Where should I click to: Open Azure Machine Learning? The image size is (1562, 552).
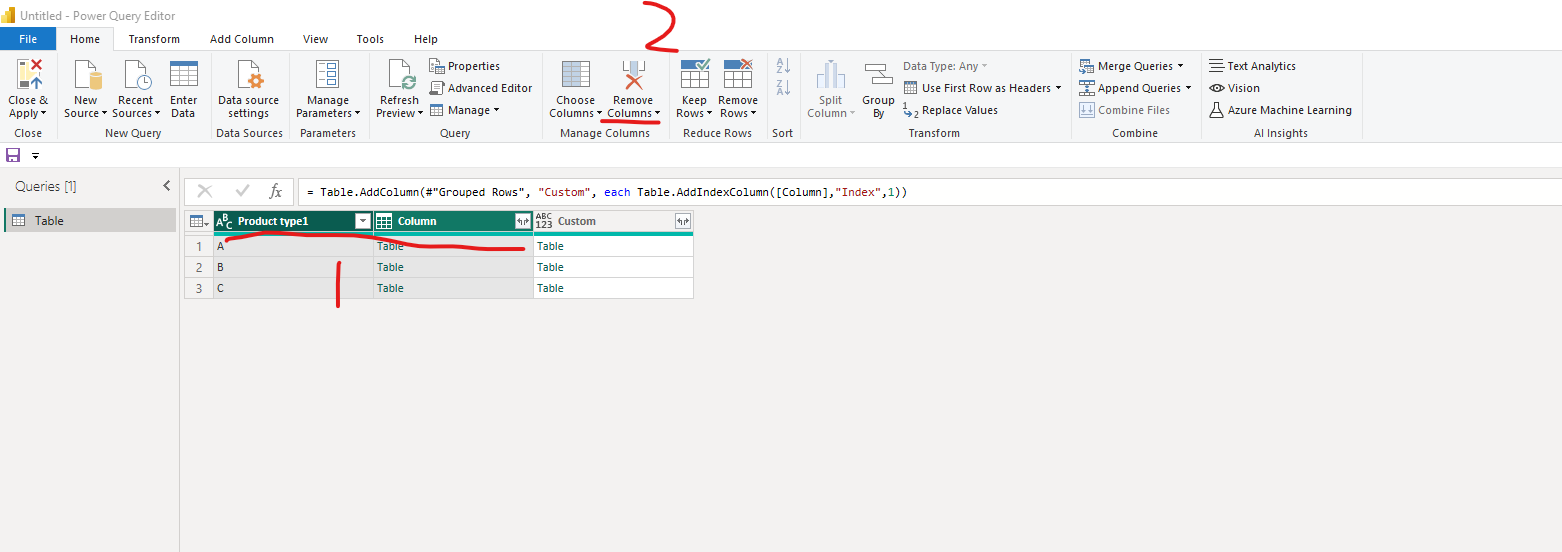point(1280,110)
